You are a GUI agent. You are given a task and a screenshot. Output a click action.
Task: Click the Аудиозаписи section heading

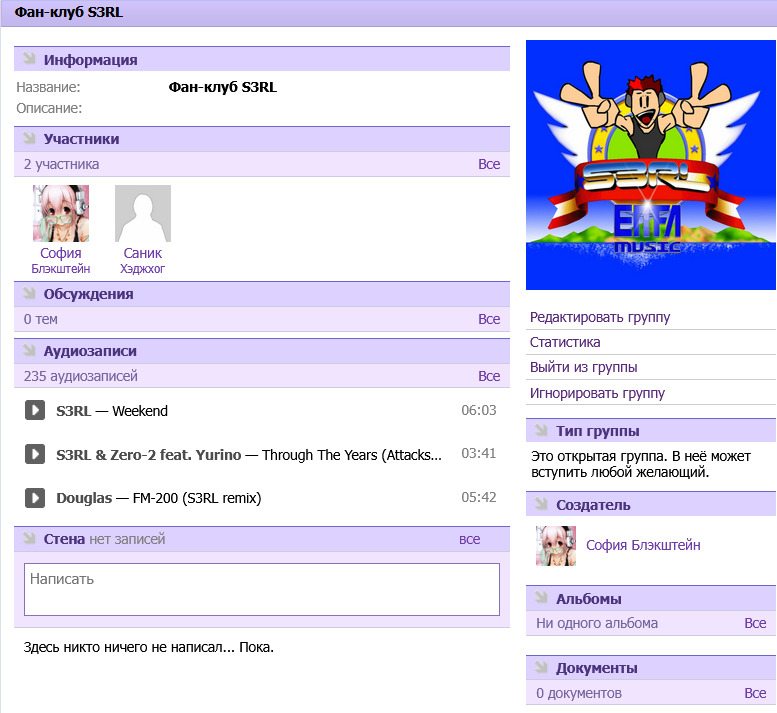point(90,351)
